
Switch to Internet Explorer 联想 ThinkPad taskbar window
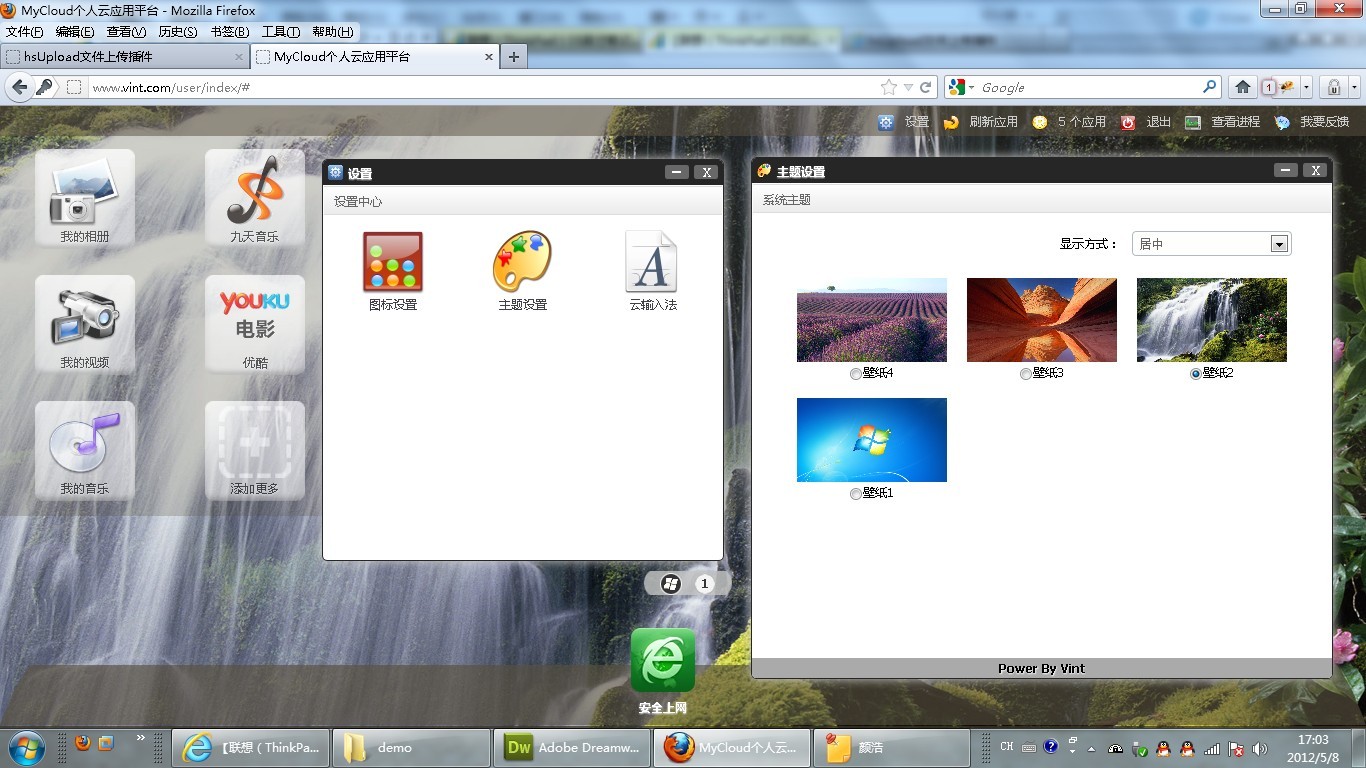(251, 748)
